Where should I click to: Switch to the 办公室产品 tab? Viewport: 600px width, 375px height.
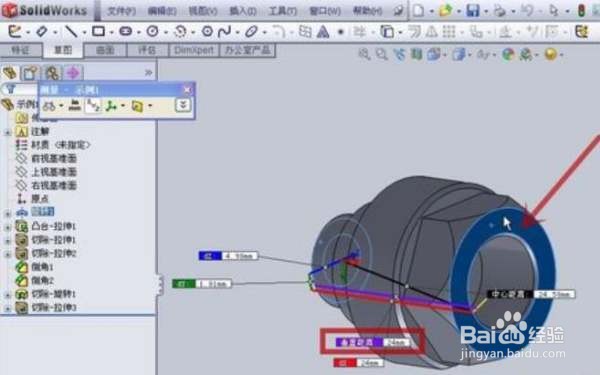[248, 50]
